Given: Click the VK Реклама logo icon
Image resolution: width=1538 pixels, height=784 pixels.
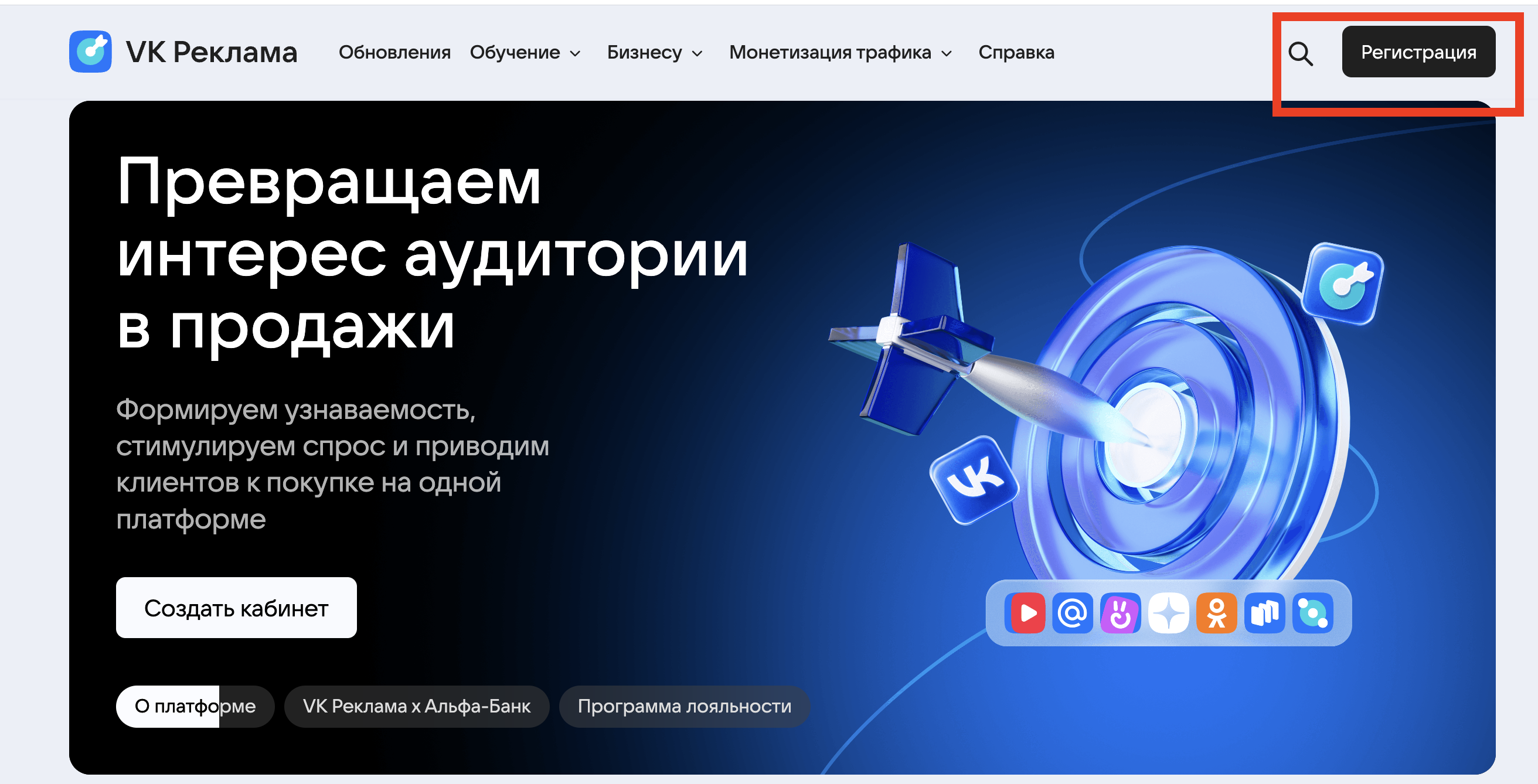Looking at the screenshot, I should click(x=90, y=52).
